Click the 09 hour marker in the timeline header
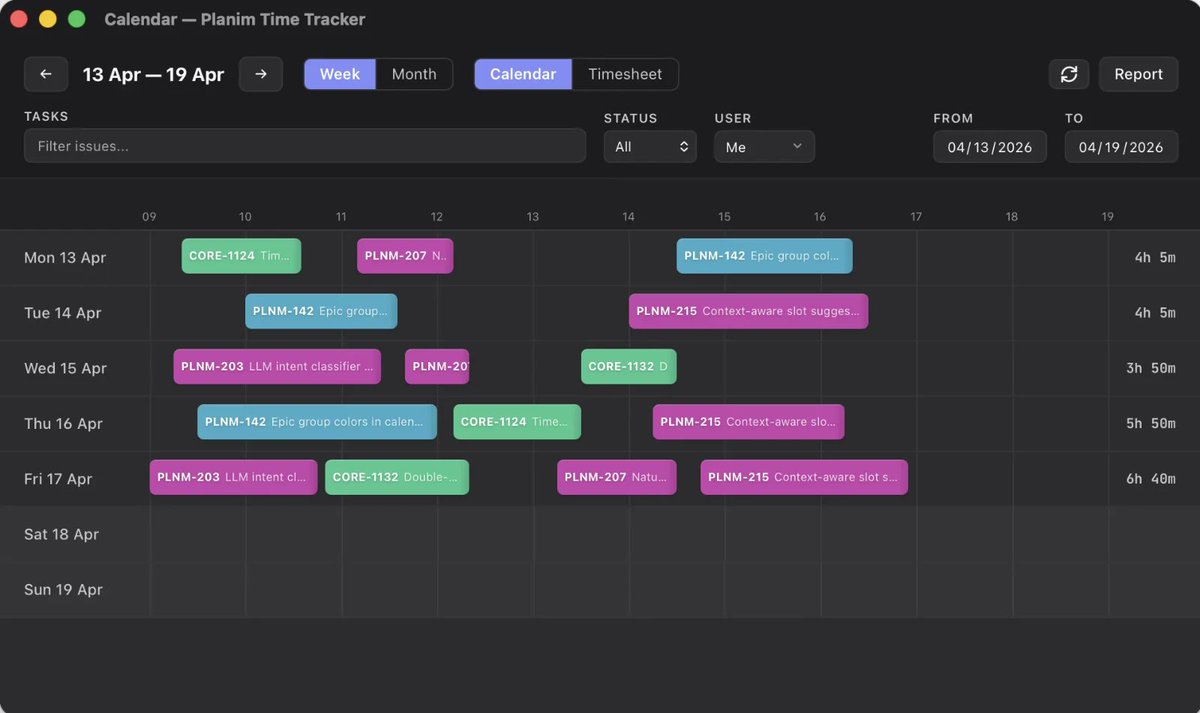Image resolution: width=1200 pixels, height=713 pixels. coord(149,216)
